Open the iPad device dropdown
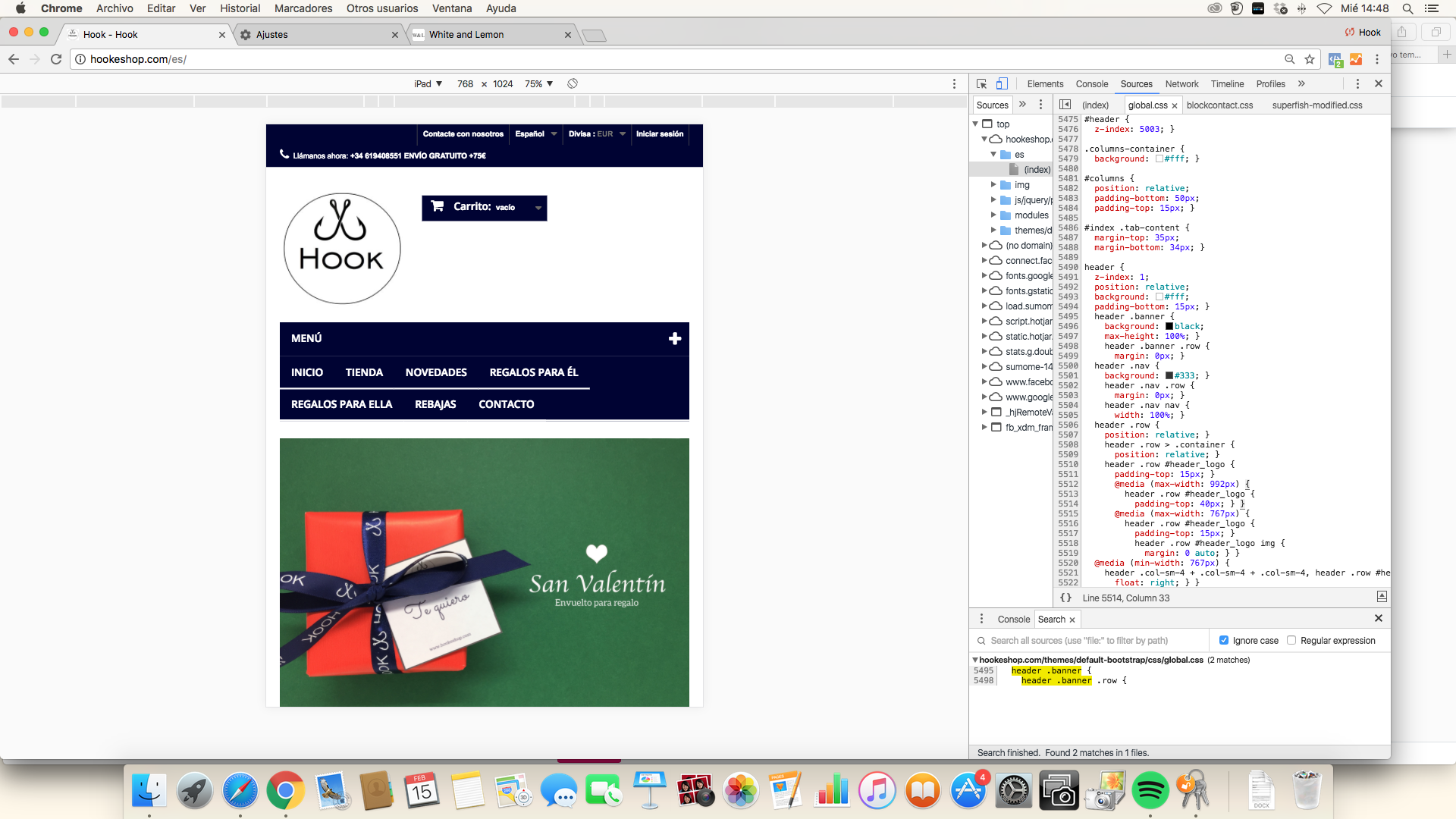 [428, 84]
